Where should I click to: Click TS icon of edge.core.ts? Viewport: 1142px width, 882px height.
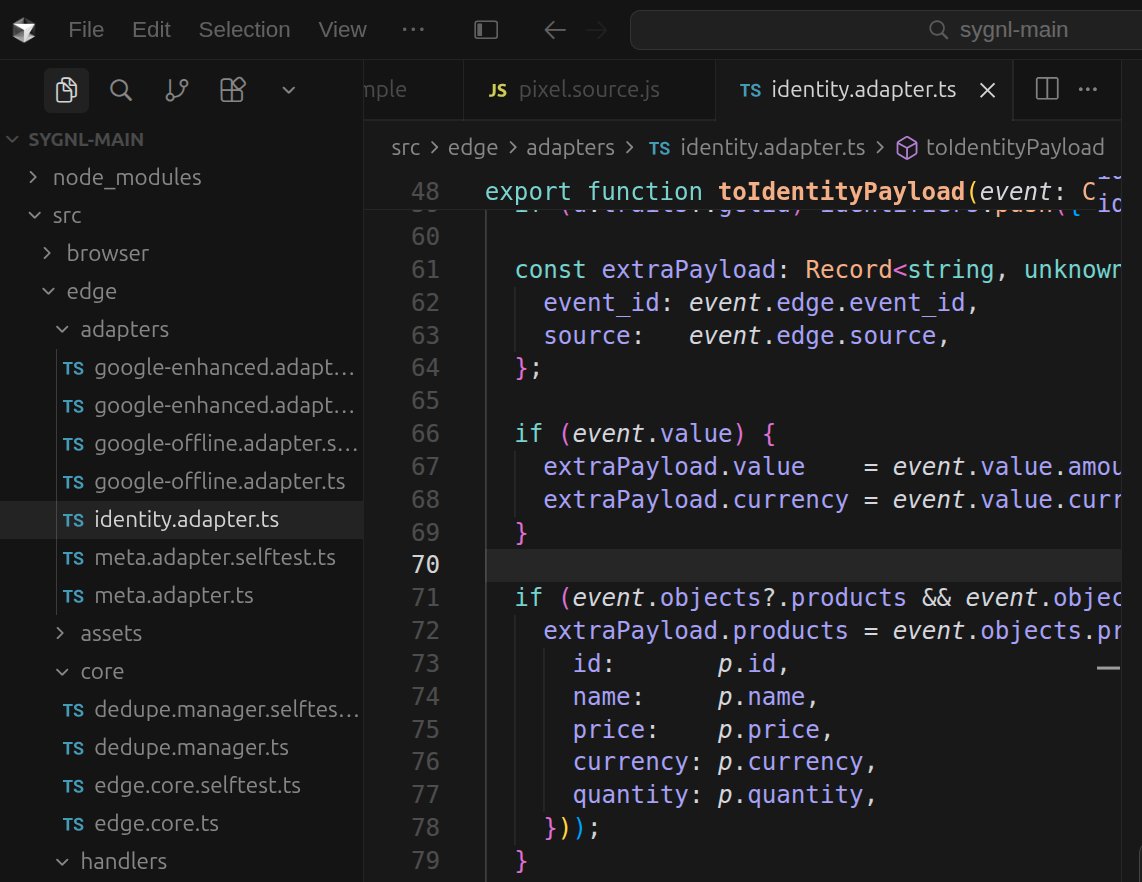coord(73,824)
